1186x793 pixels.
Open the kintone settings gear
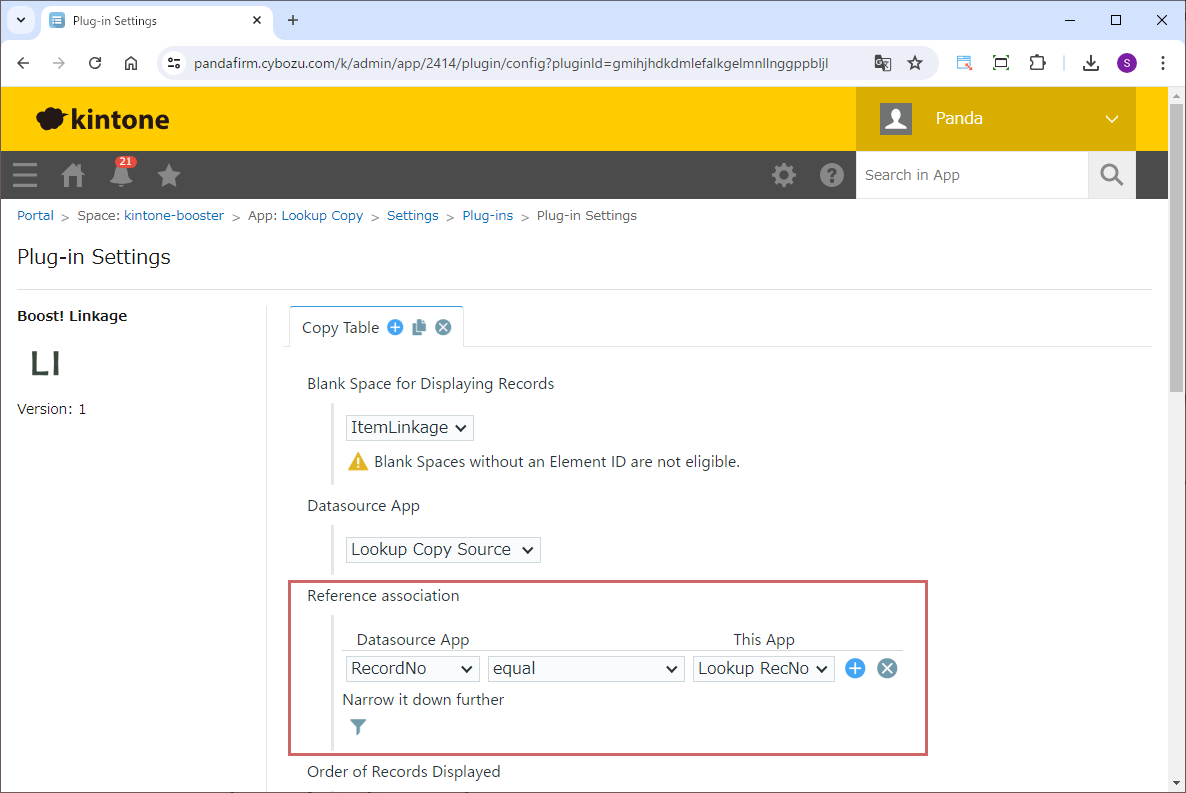click(784, 175)
